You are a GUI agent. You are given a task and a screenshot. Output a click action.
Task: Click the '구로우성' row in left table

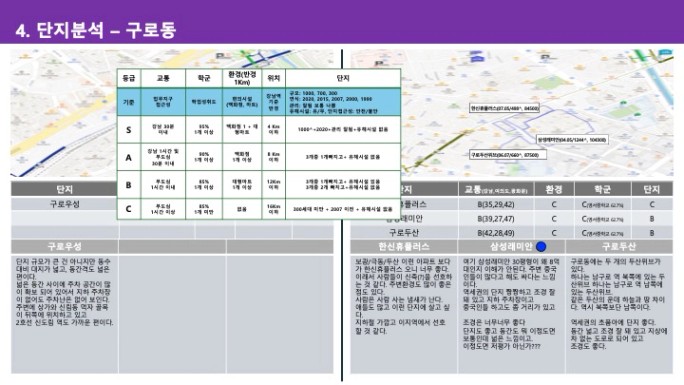(x=65, y=204)
